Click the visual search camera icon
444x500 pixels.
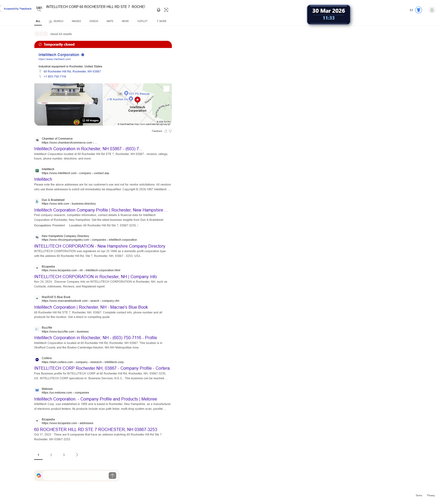[x=166, y=10]
